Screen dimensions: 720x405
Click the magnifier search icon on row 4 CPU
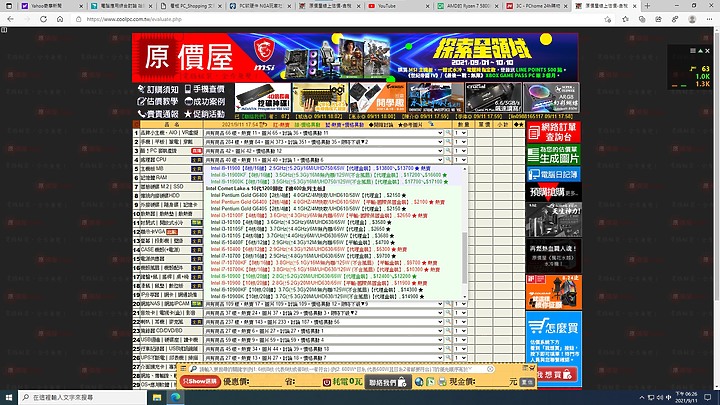(448, 160)
